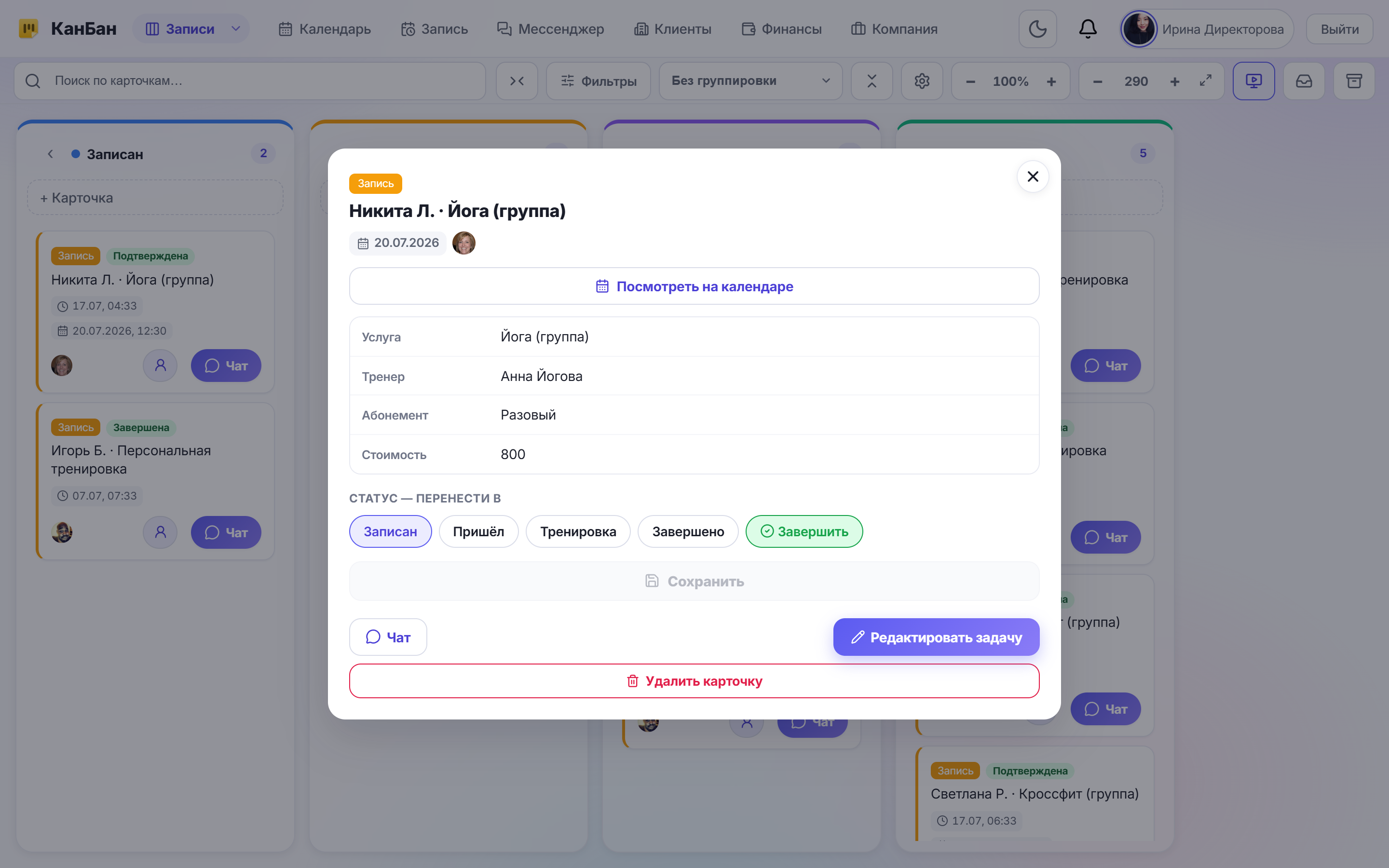Image resolution: width=1389 pixels, height=868 pixels.
Task: Click presentation mode screen icon
Action: [1253, 81]
